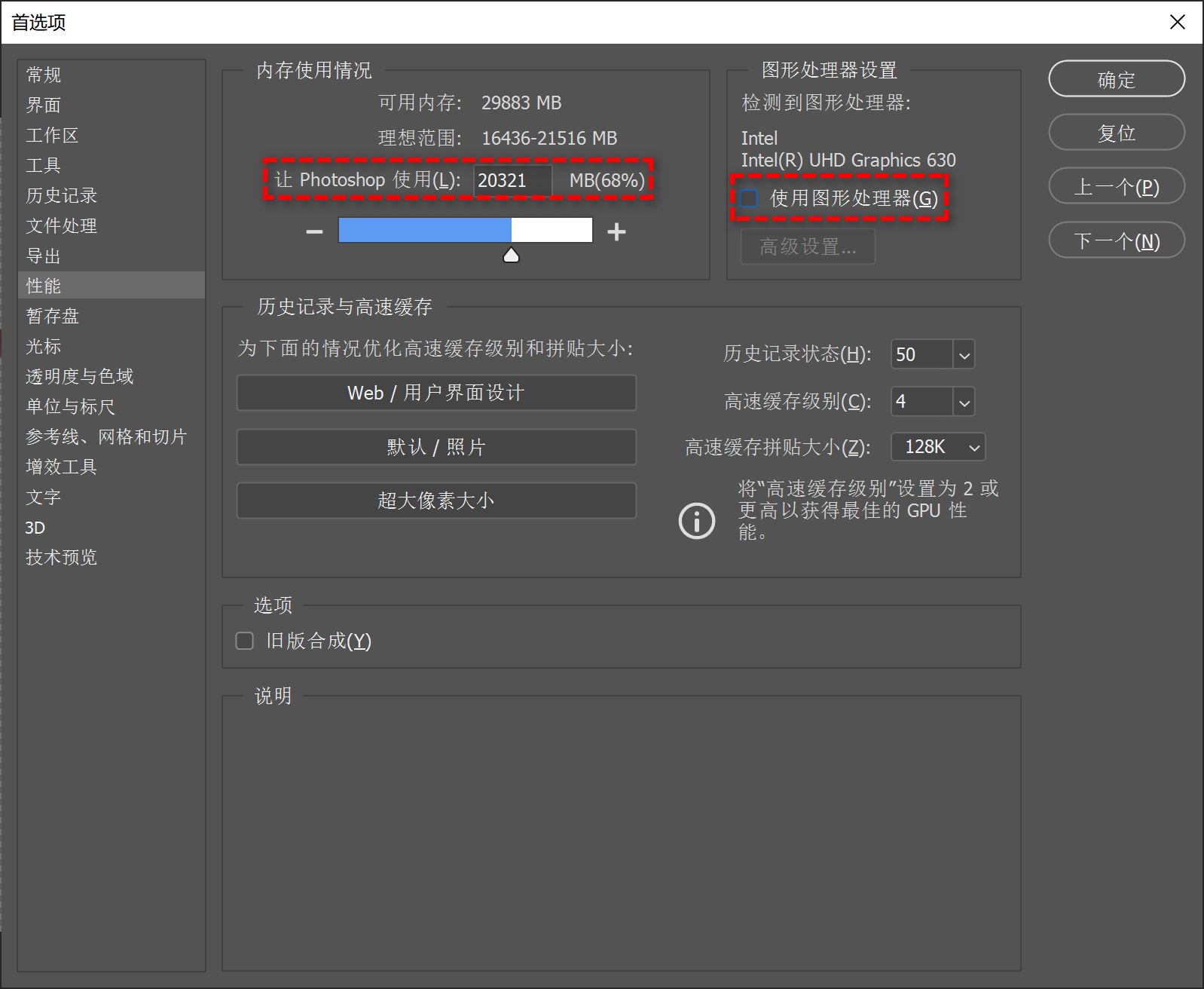Open 高速缓存级别 dropdown arrow
1204x989 pixels.
click(964, 402)
